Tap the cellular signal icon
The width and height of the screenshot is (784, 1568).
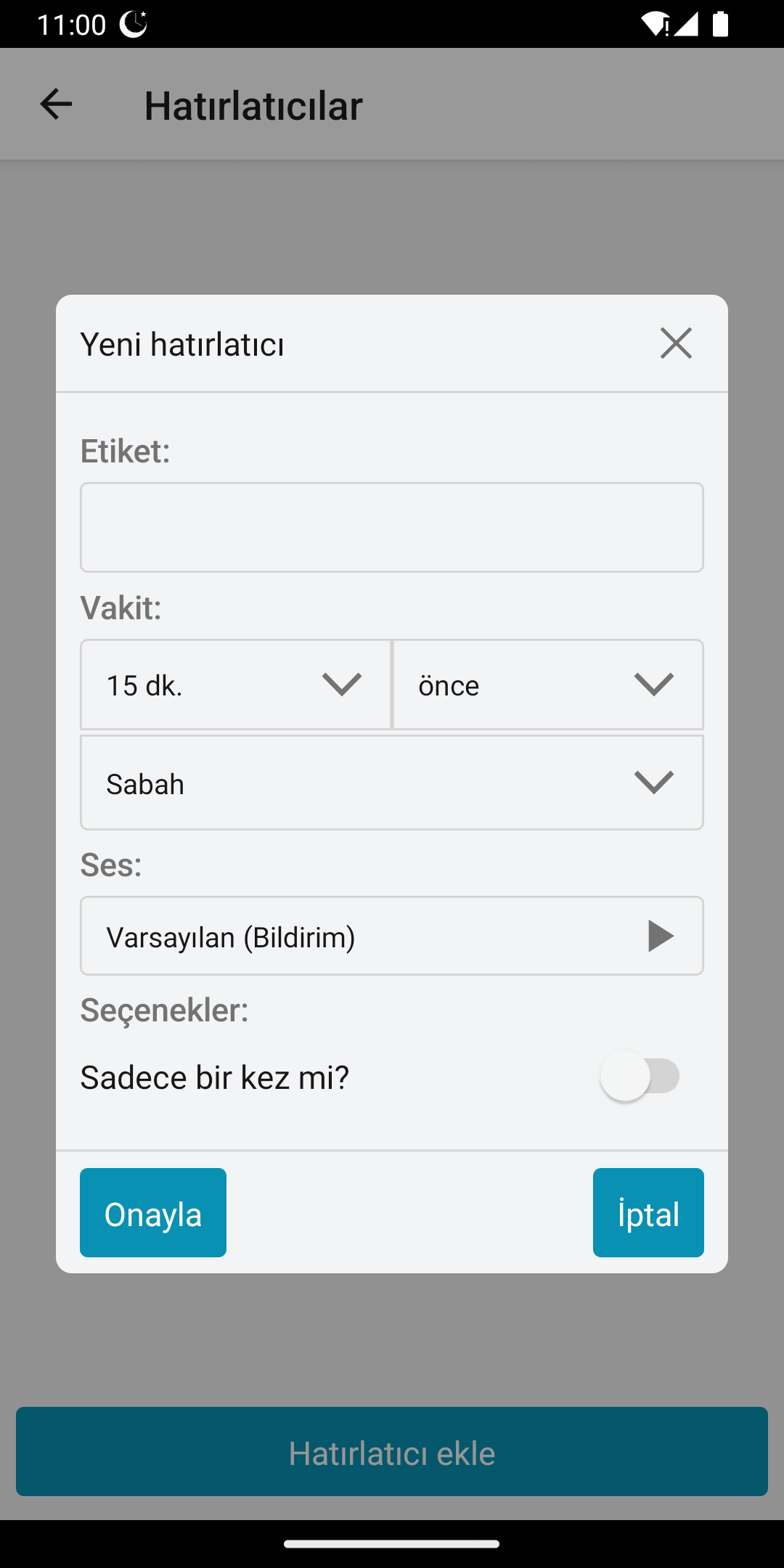[x=686, y=24]
